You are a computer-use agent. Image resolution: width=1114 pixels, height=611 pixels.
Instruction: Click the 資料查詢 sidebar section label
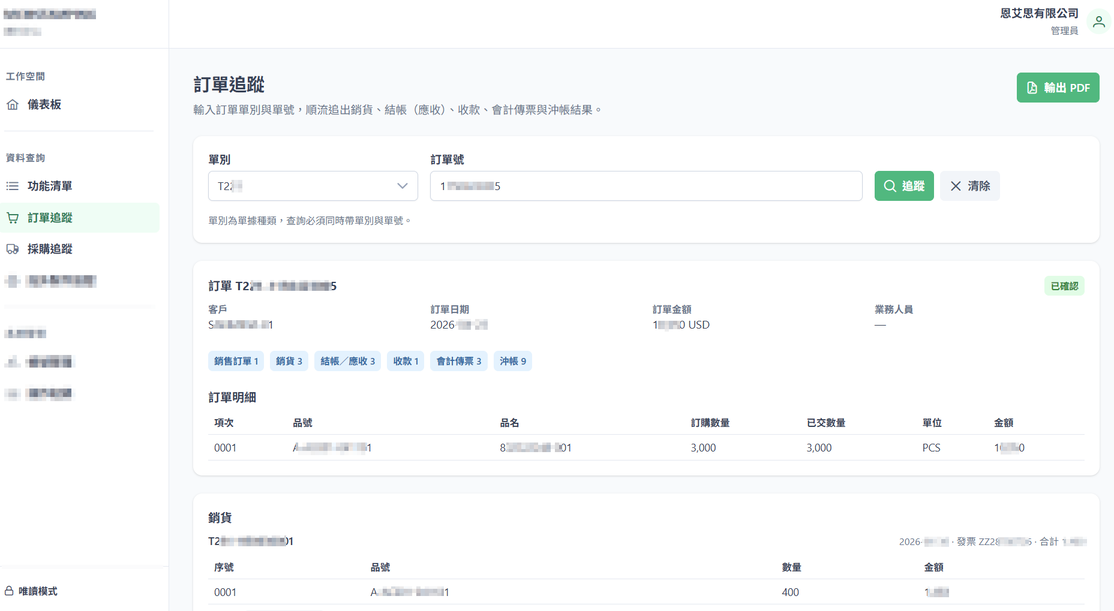pos(25,158)
